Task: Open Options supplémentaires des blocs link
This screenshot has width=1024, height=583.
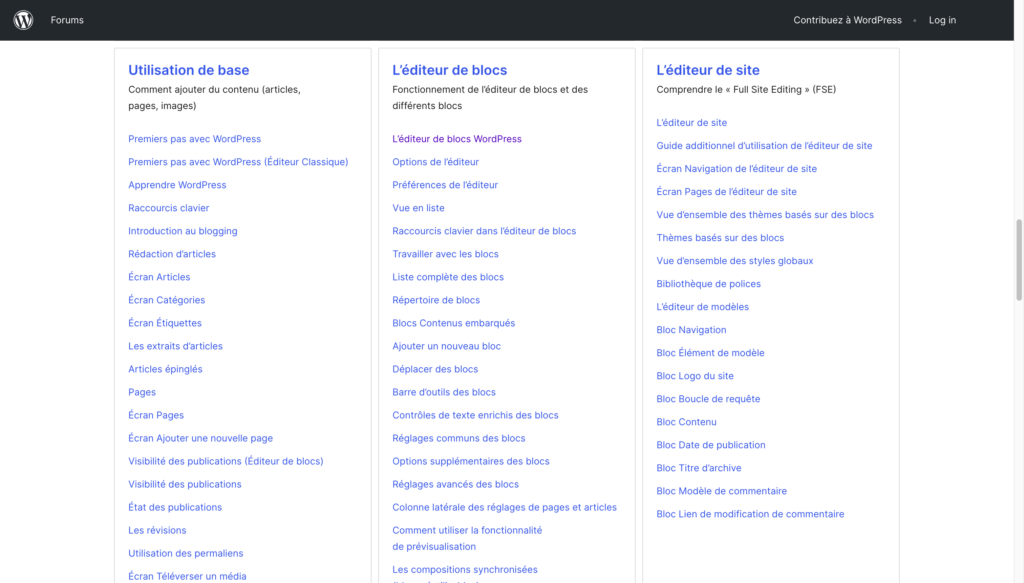Action: coord(471,461)
